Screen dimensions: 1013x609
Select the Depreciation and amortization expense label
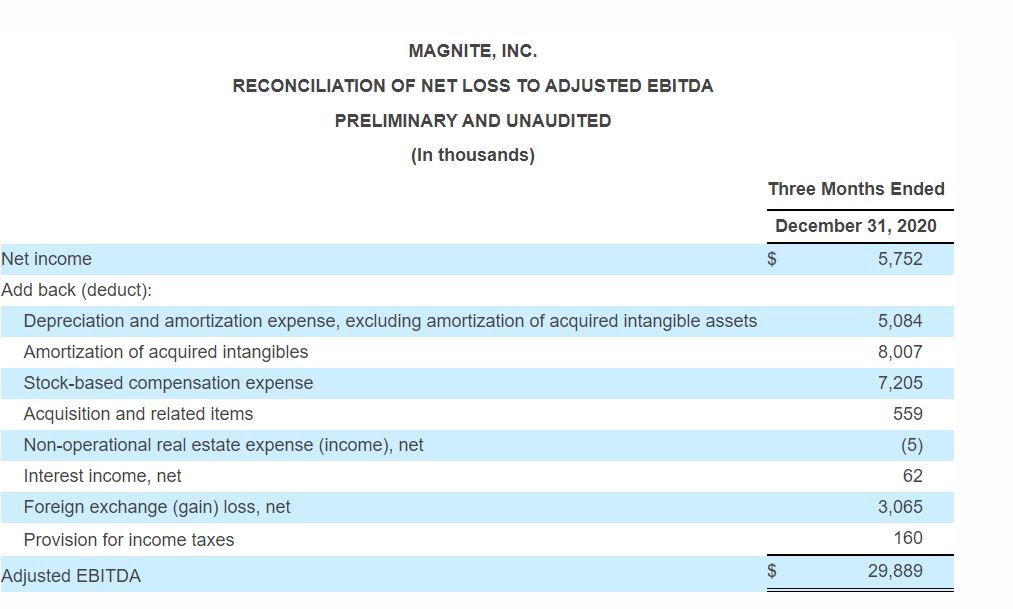[x=390, y=321]
